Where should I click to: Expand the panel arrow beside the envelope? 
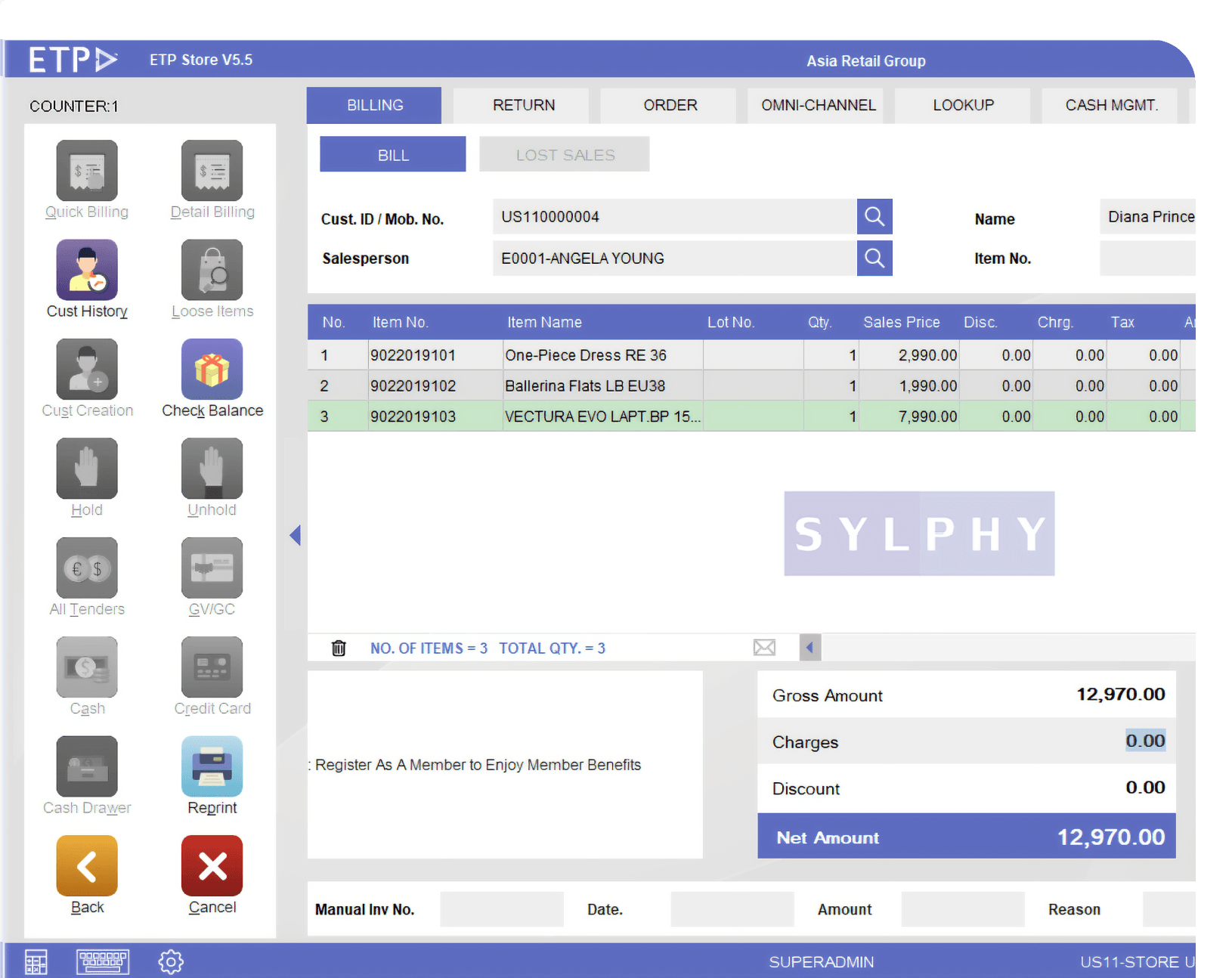pyautogui.click(x=809, y=648)
